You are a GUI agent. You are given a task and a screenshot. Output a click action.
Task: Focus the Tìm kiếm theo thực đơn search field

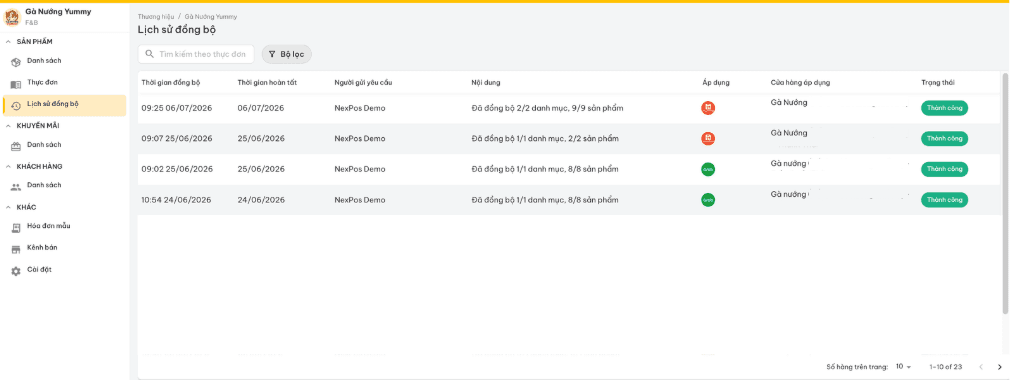(196, 54)
